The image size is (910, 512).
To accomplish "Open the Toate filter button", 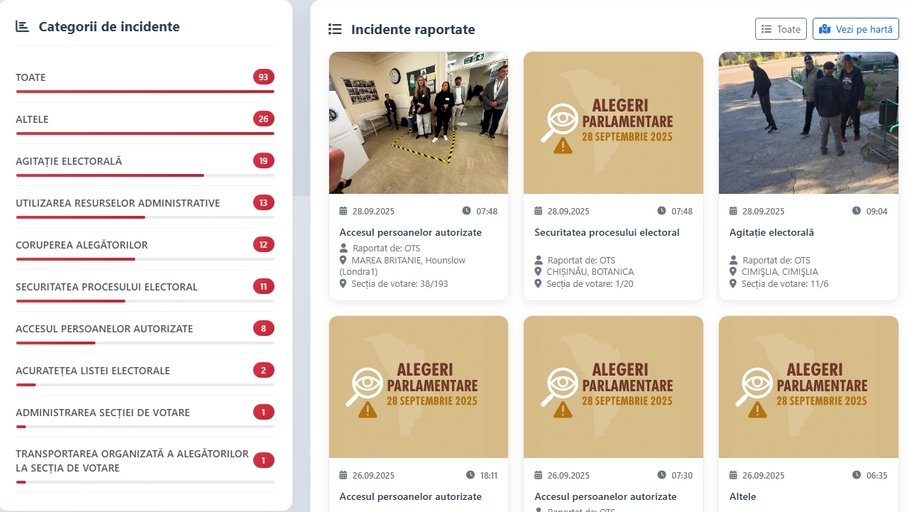I will (x=781, y=29).
